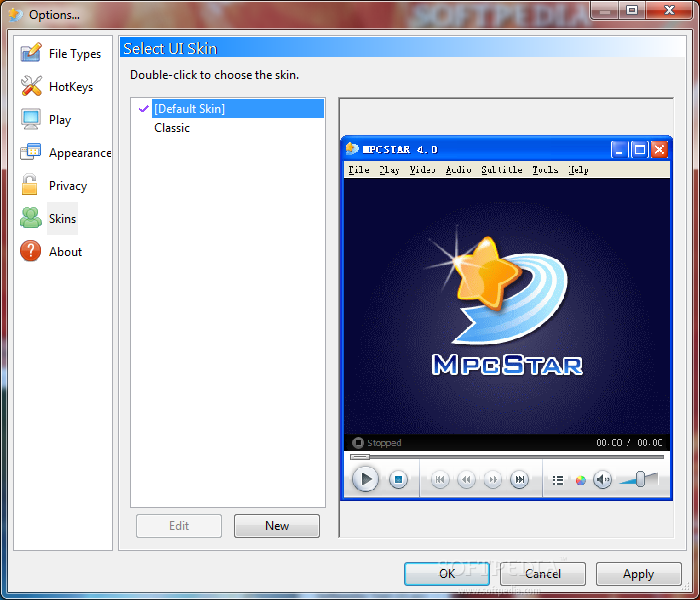Open the Appearance window icon
Image resolution: width=700 pixels, height=600 pixels.
point(31,152)
